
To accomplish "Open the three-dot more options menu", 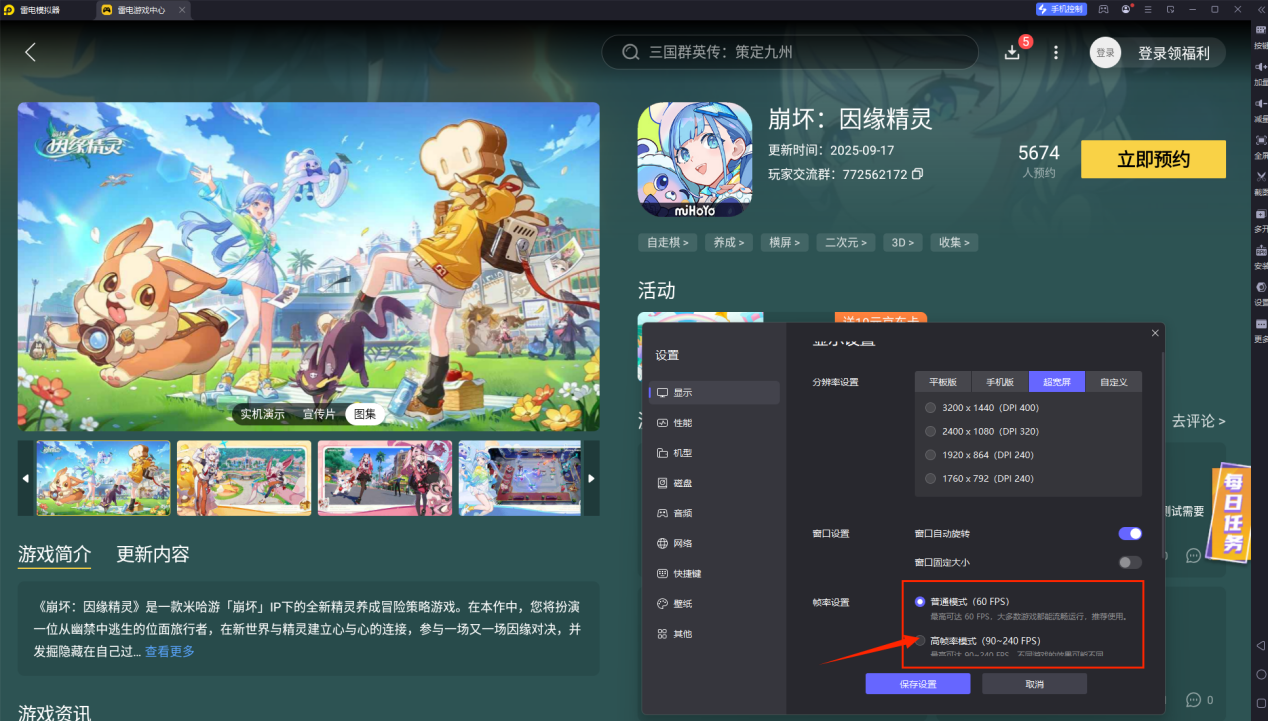I will coord(1055,52).
